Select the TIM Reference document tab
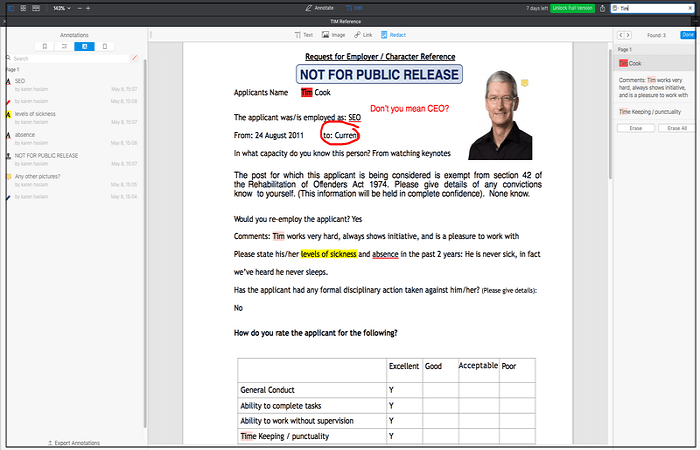700x450 pixels. point(346,21)
